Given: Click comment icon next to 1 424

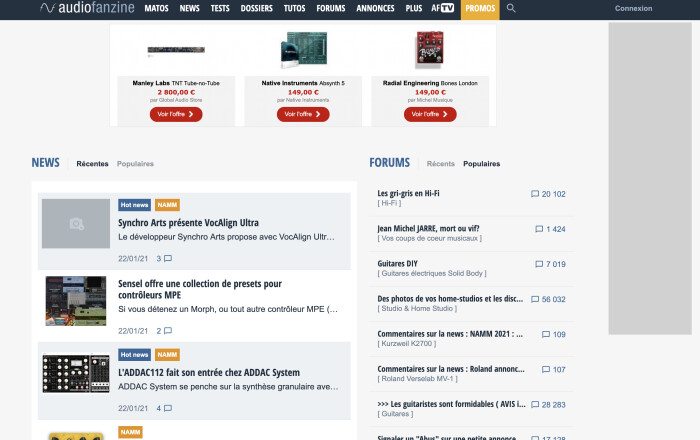Looking at the screenshot, I should click(x=539, y=229).
